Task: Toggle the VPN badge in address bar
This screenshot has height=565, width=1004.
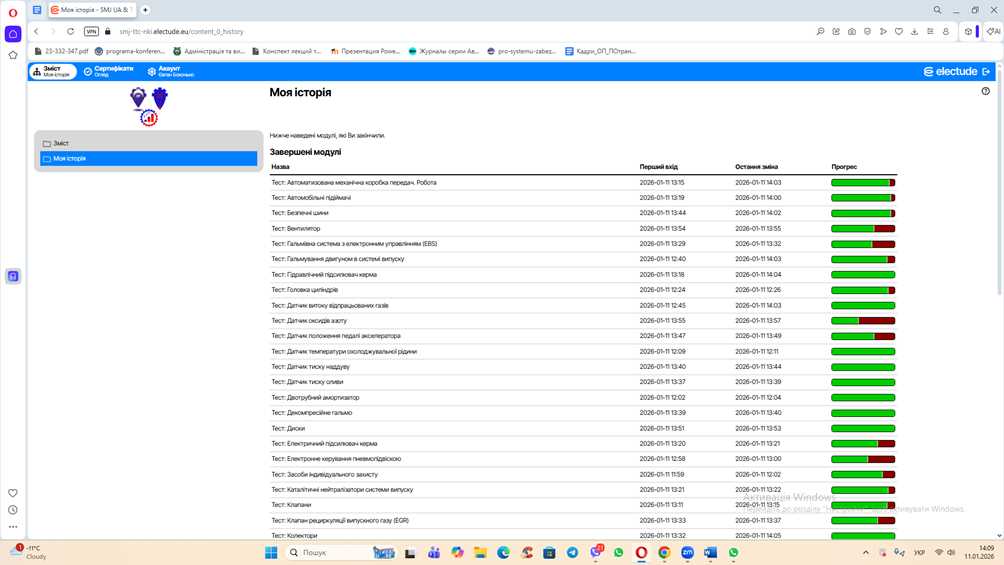Action: coord(91,32)
